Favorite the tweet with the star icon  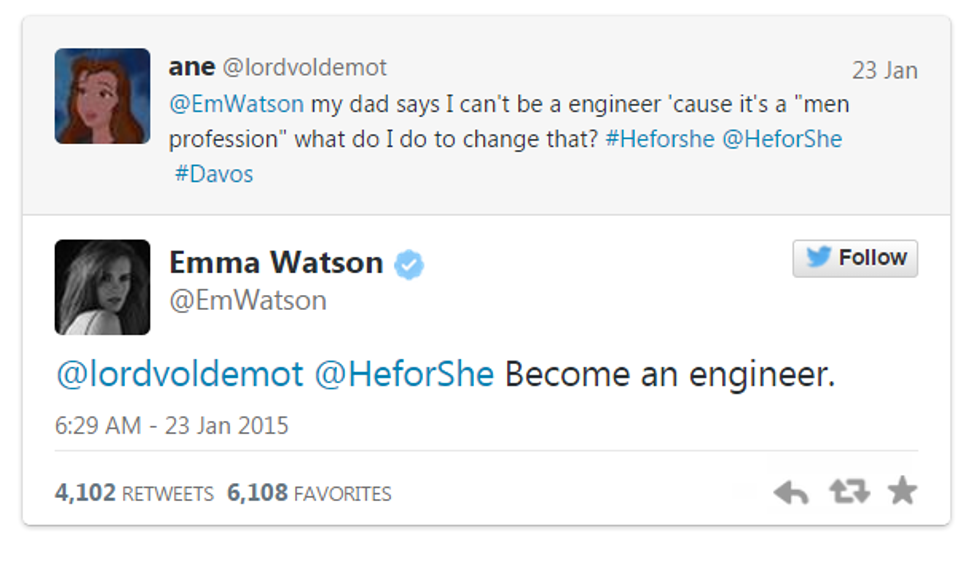903,491
